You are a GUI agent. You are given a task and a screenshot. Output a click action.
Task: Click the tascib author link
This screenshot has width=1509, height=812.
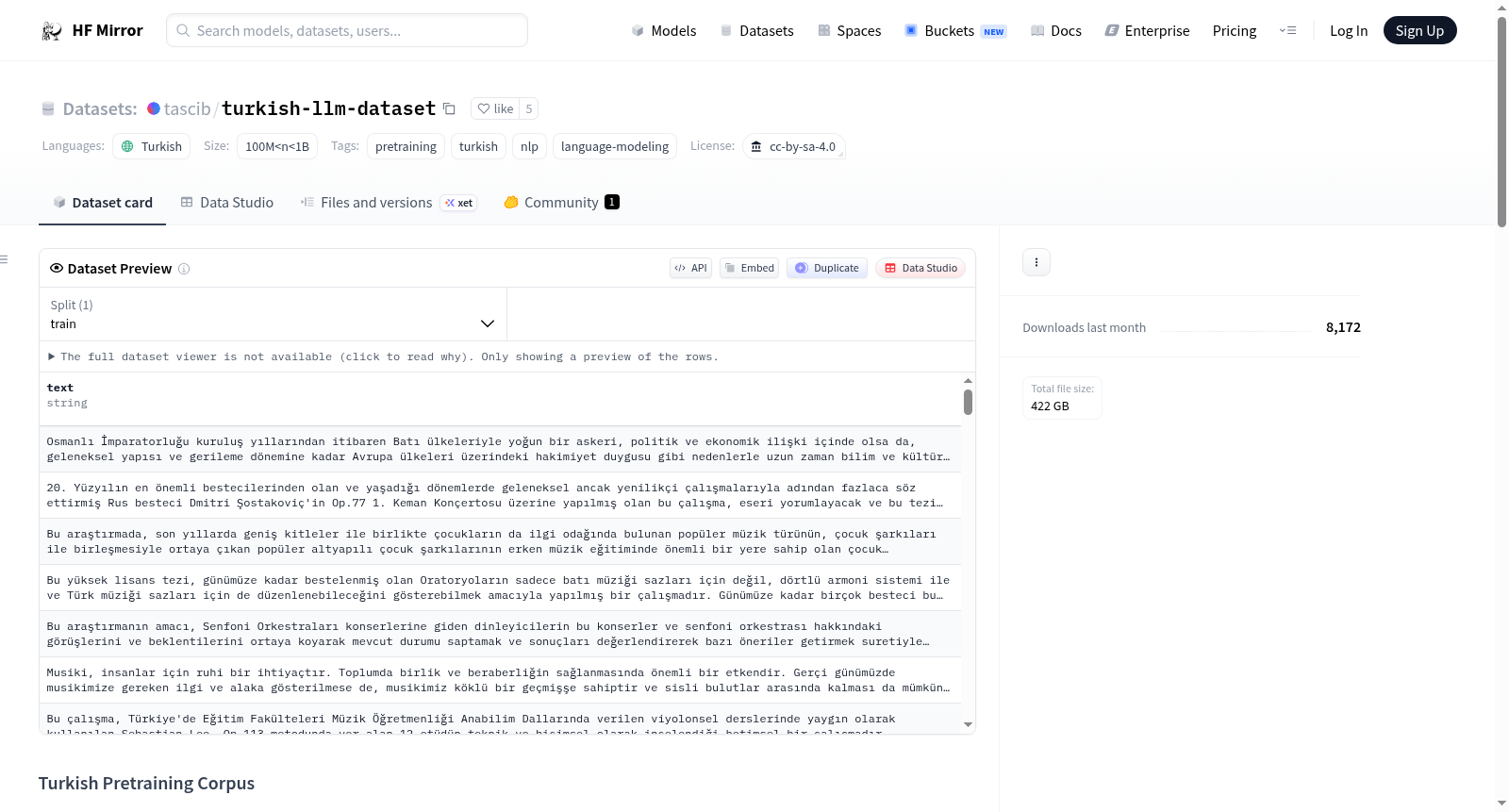[x=187, y=108]
